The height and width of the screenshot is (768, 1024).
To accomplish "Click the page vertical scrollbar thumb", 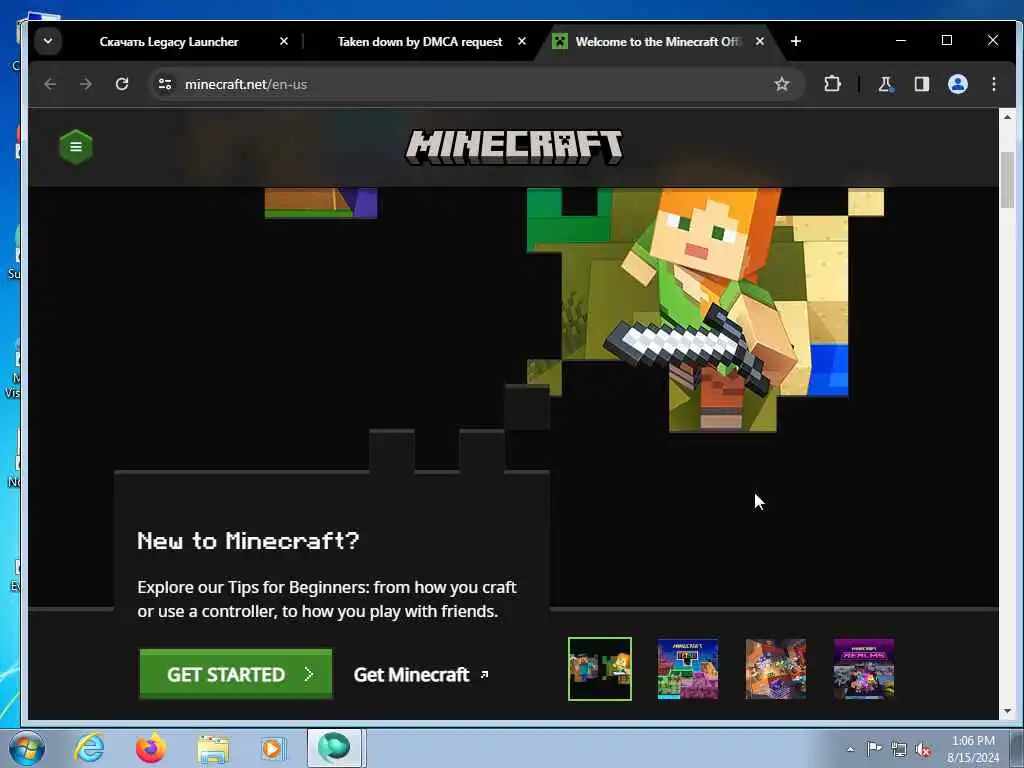I will pyautogui.click(x=1007, y=180).
